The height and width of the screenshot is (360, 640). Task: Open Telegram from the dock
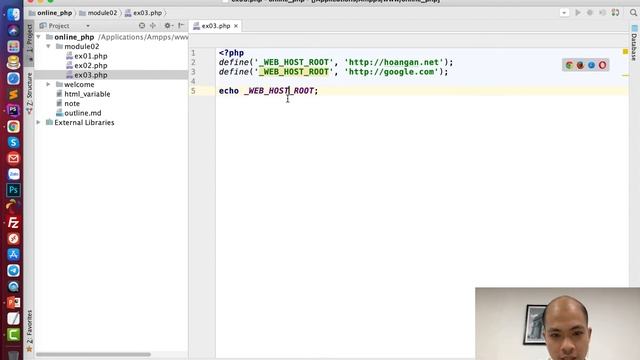pos(13,270)
